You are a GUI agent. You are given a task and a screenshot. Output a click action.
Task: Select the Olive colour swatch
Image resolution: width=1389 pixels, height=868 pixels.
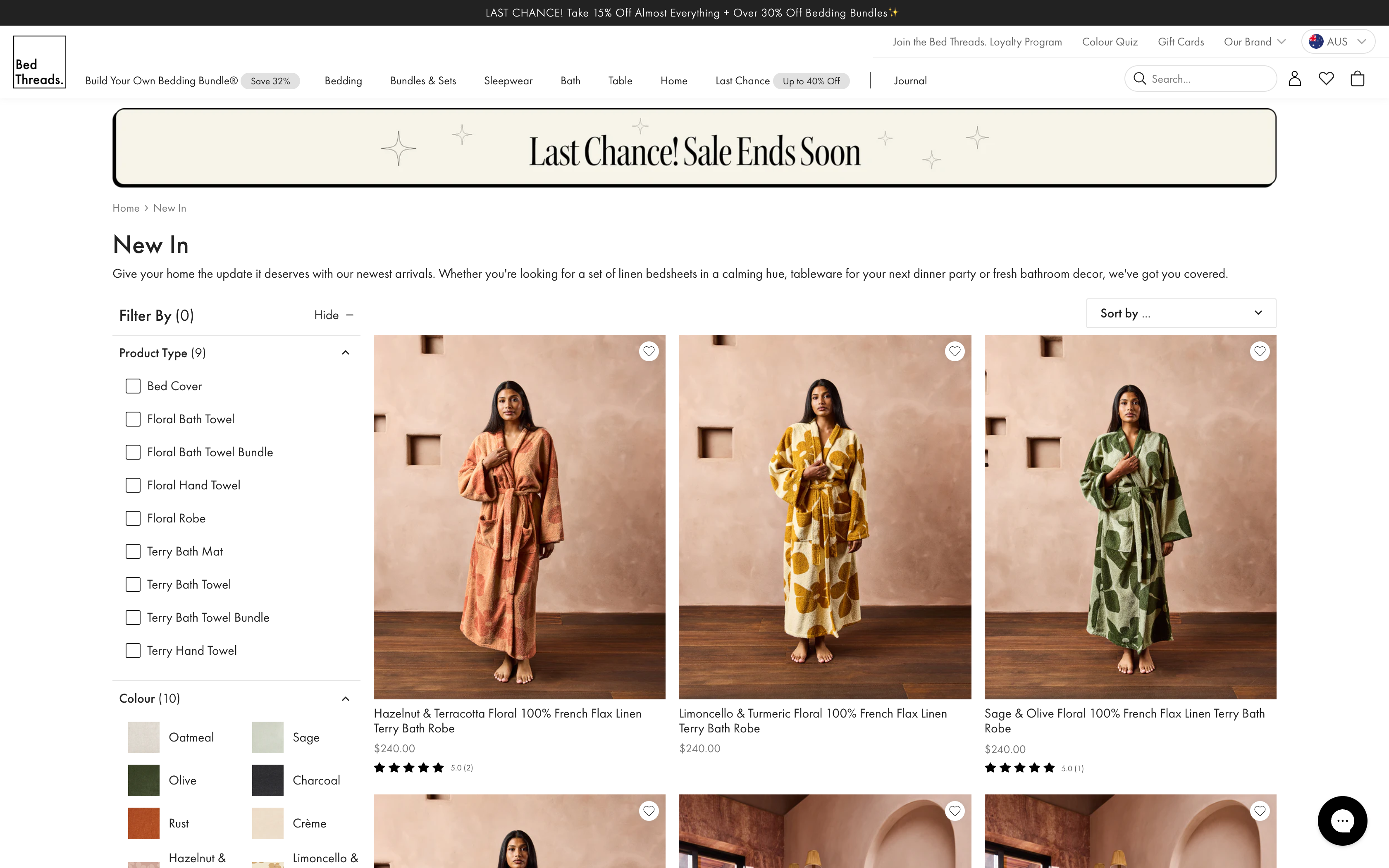pyautogui.click(x=143, y=780)
